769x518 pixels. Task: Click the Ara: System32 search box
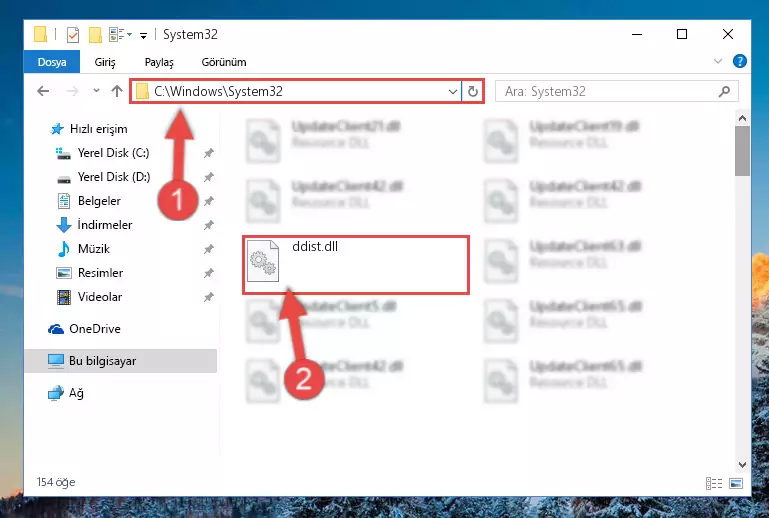616,91
